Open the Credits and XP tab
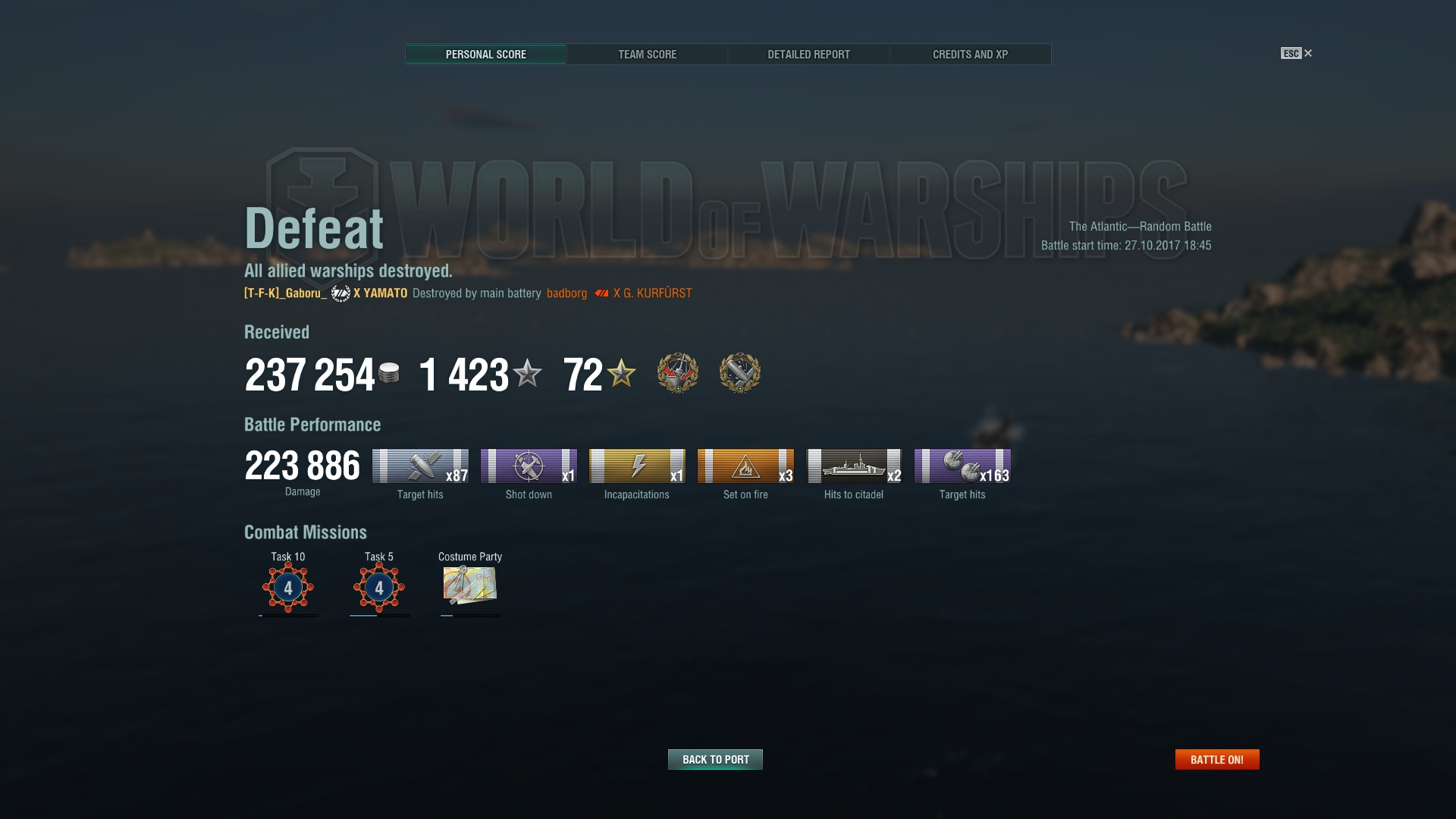The height and width of the screenshot is (819, 1456). pyautogui.click(x=970, y=55)
